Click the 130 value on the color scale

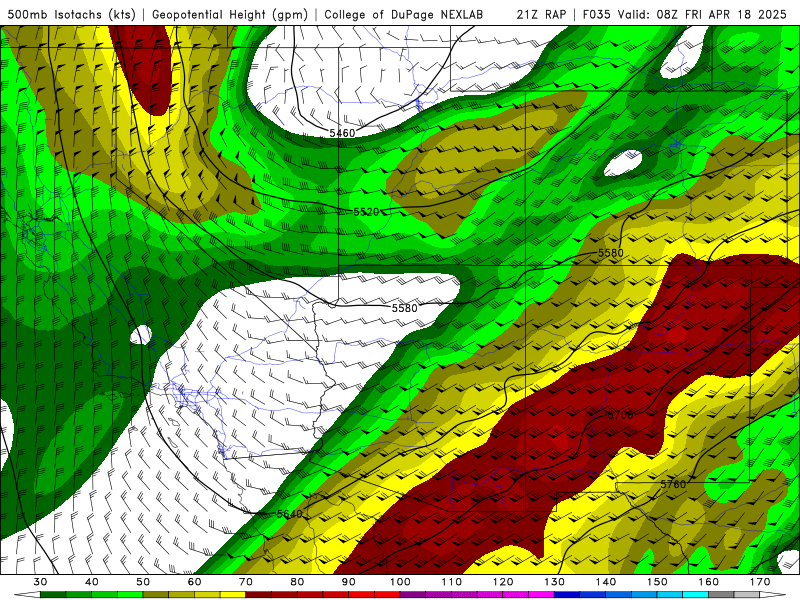coord(554,582)
